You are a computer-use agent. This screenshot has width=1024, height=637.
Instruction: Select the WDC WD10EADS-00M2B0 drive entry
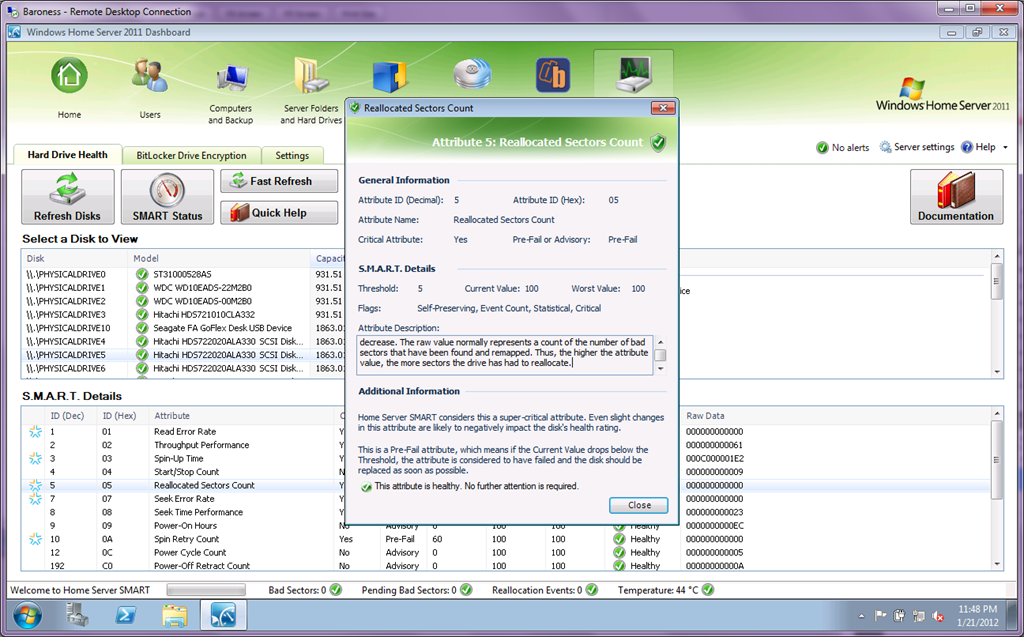202,301
